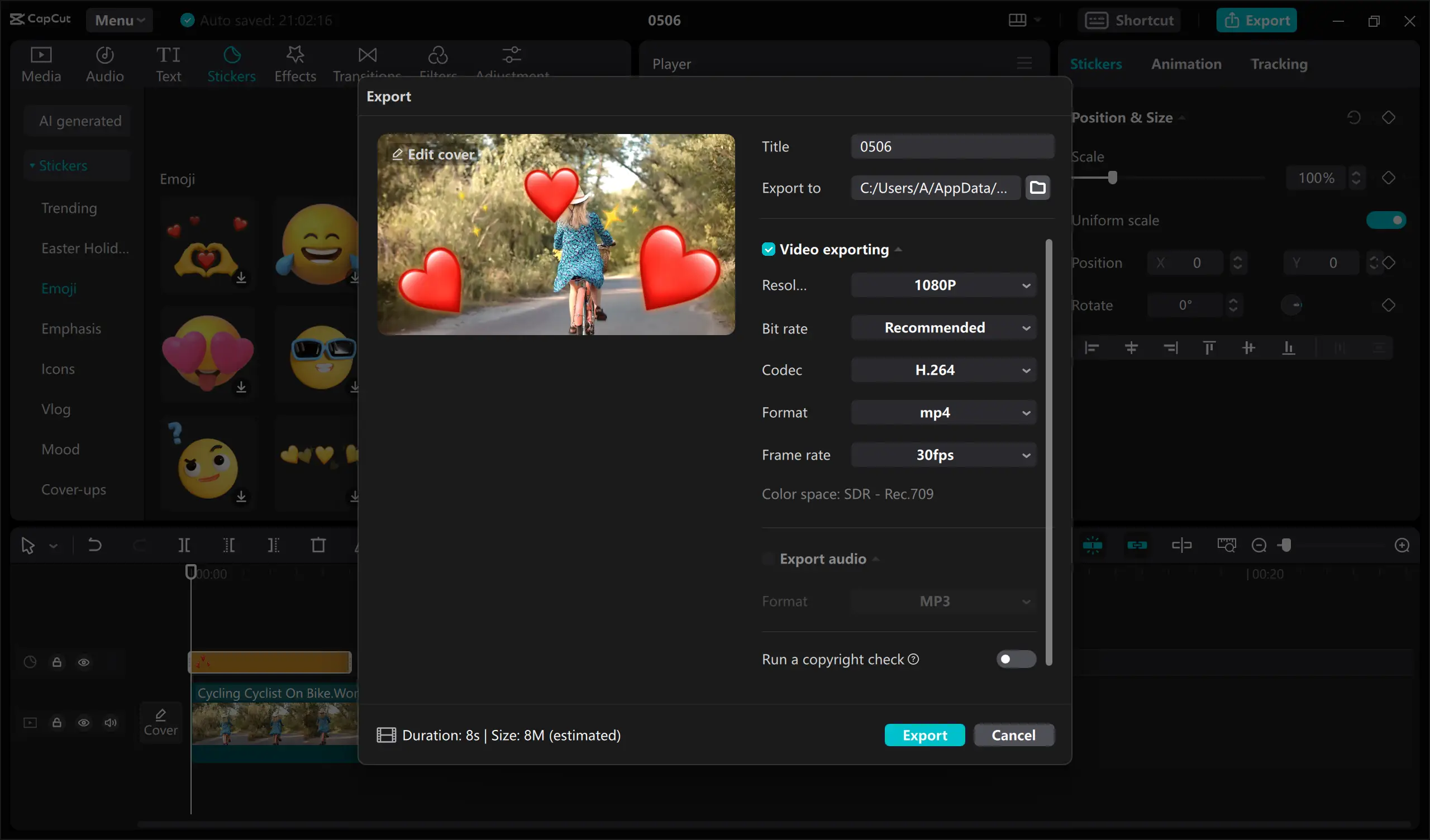Change the Codec from H.264
This screenshot has width=1430, height=840.
942,370
